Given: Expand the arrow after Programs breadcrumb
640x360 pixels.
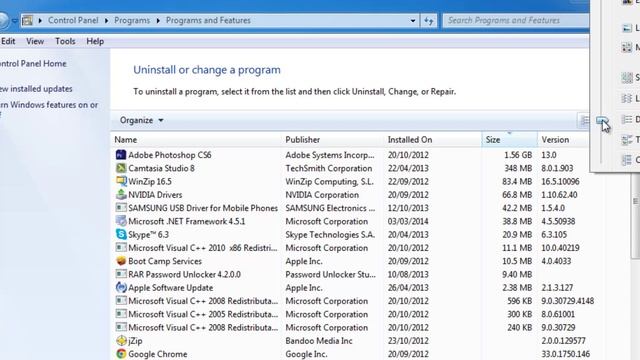Looking at the screenshot, I should pos(158,20).
